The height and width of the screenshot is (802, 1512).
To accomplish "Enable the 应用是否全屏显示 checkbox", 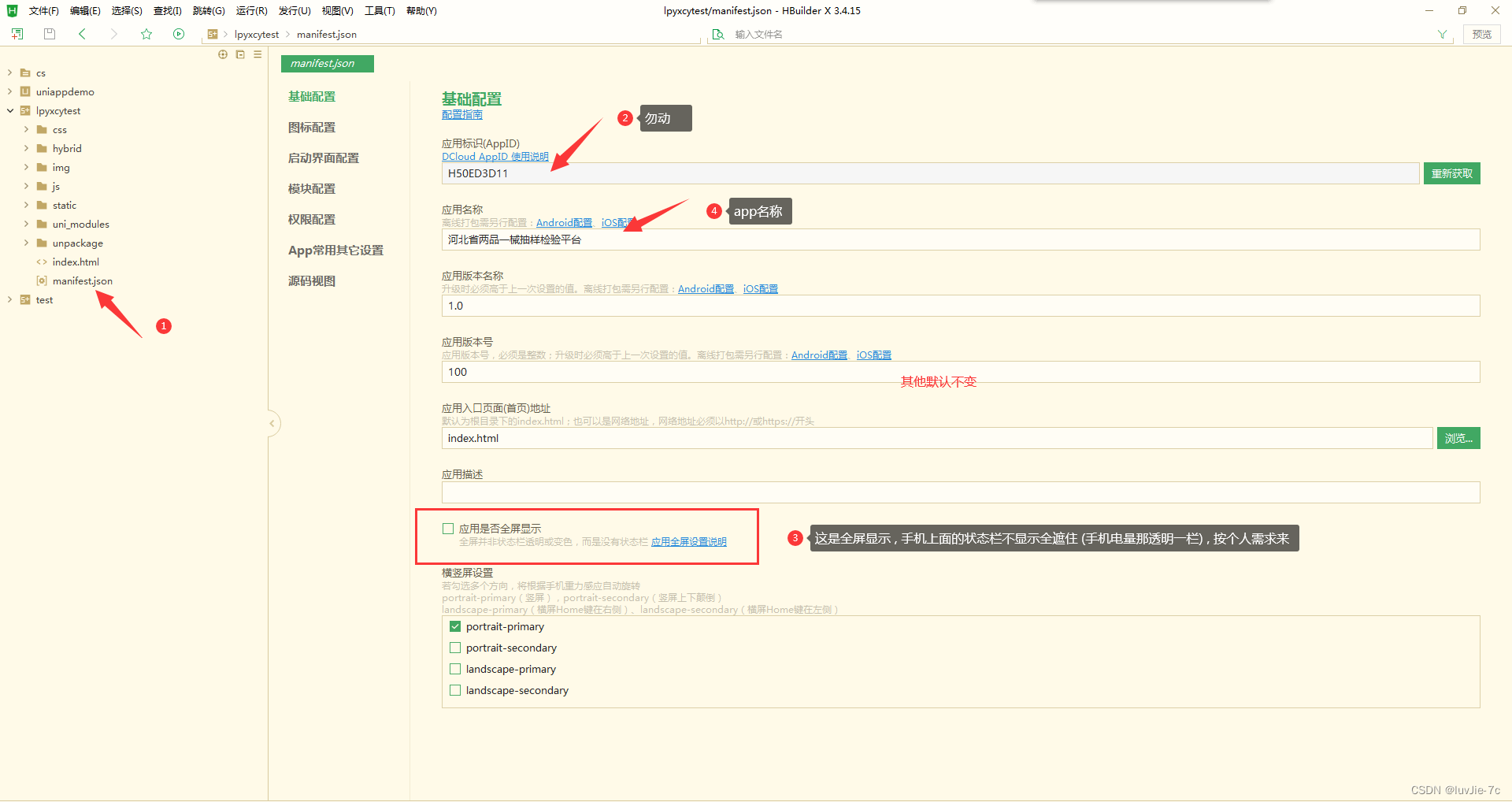I will tap(448, 528).
